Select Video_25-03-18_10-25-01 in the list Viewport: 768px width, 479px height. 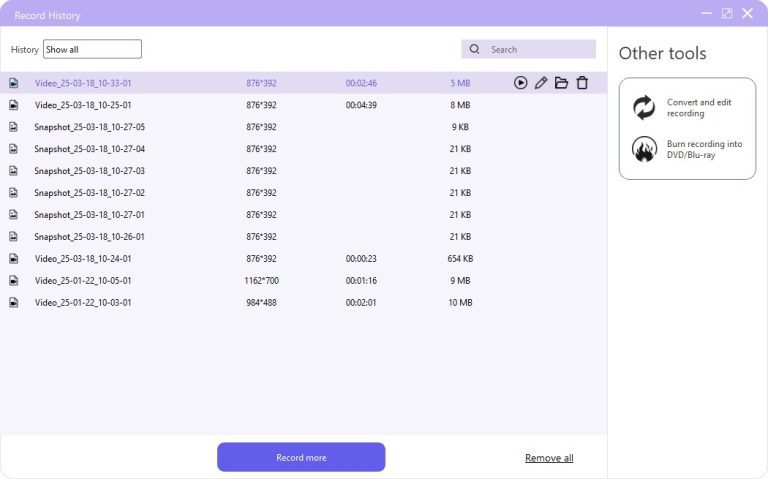tap(83, 105)
